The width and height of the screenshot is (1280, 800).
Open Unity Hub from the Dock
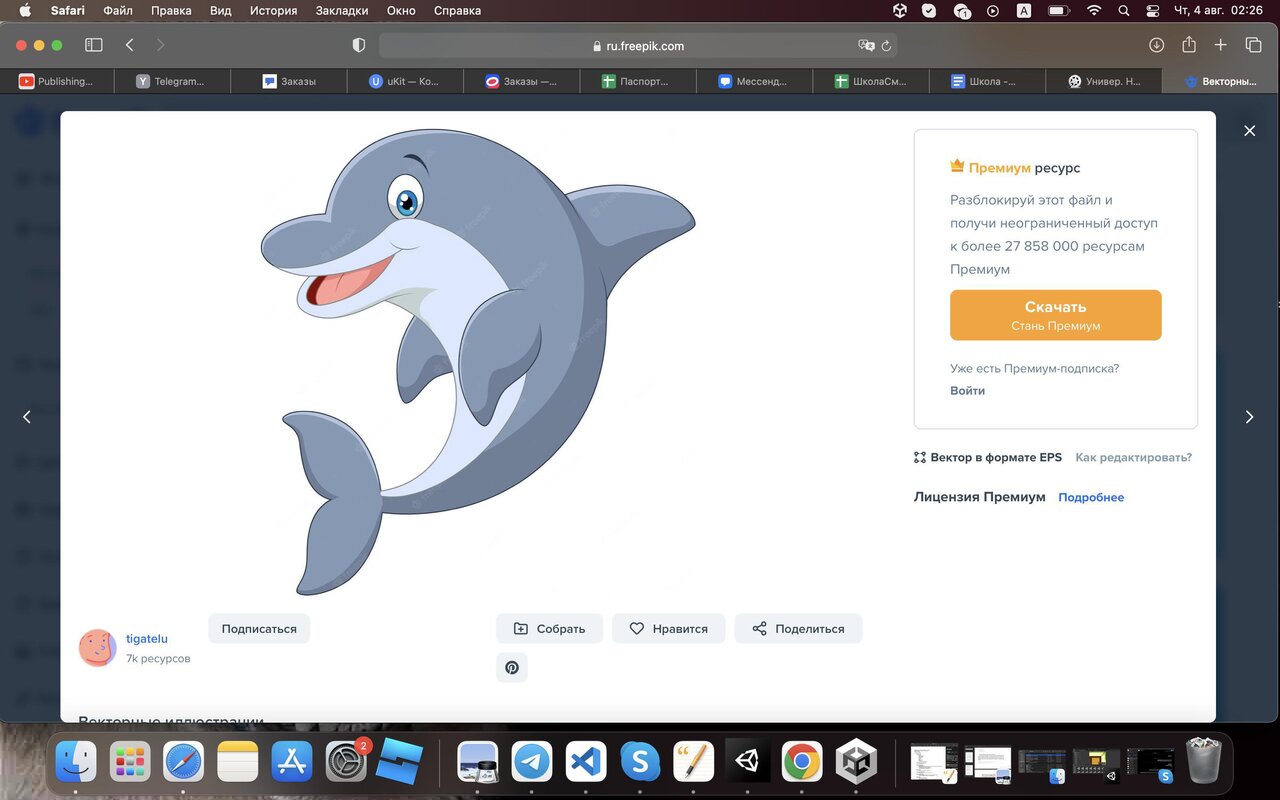coord(856,762)
